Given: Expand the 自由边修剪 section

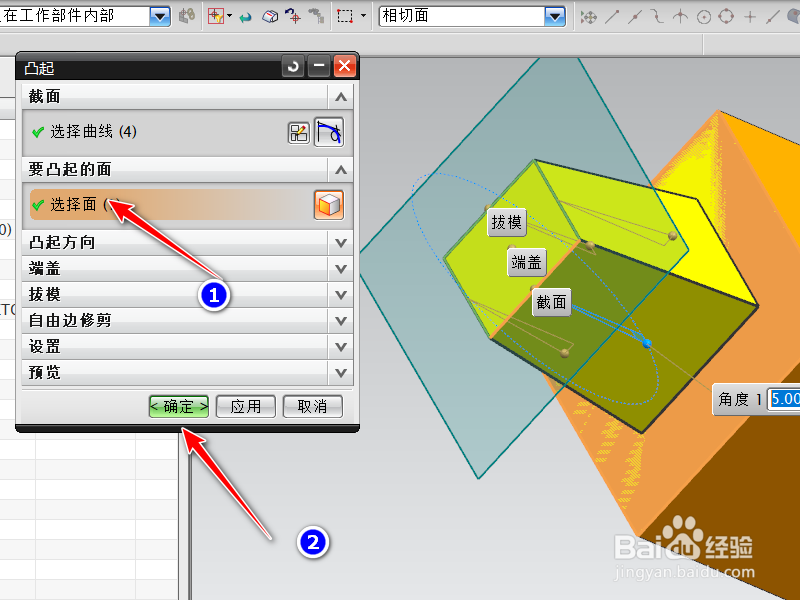Looking at the screenshot, I should (341, 321).
